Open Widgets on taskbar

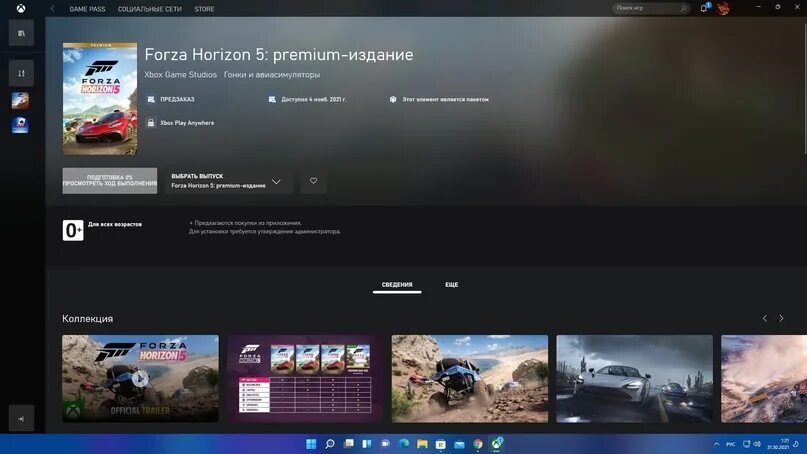pyautogui.click(x=367, y=444)
